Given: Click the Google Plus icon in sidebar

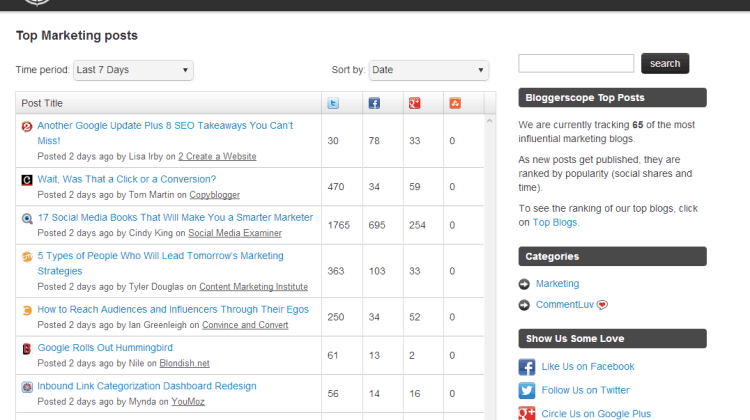Looking at the screenshot, I should [x=527, y=413].
